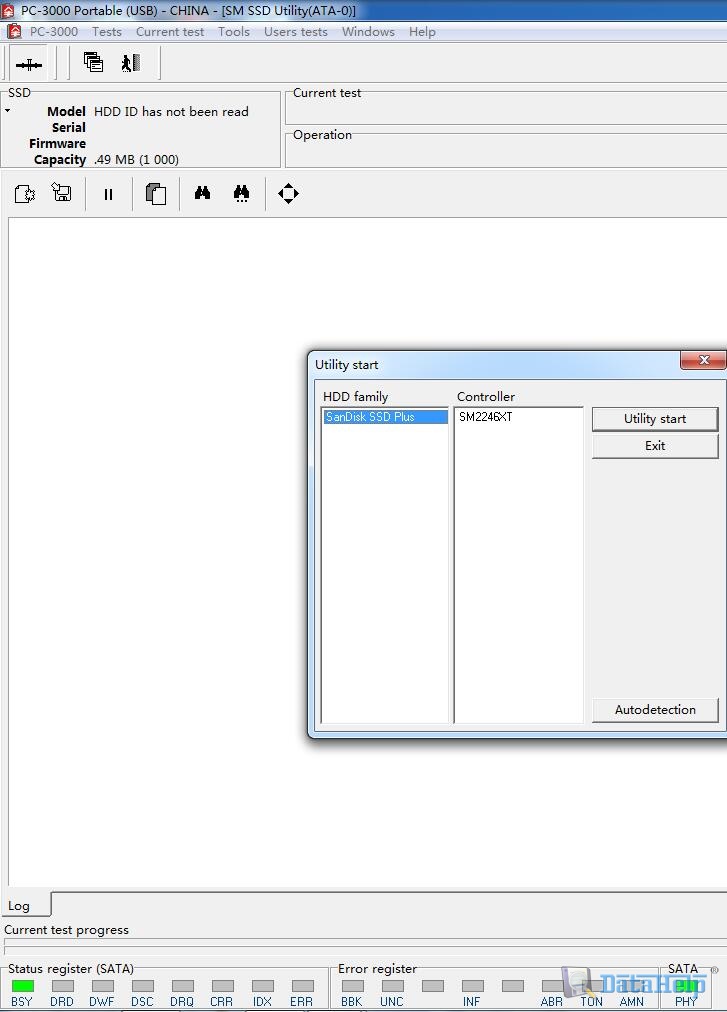
Task: Click the UNC error register indicator
Action: (x=393, y=986)
